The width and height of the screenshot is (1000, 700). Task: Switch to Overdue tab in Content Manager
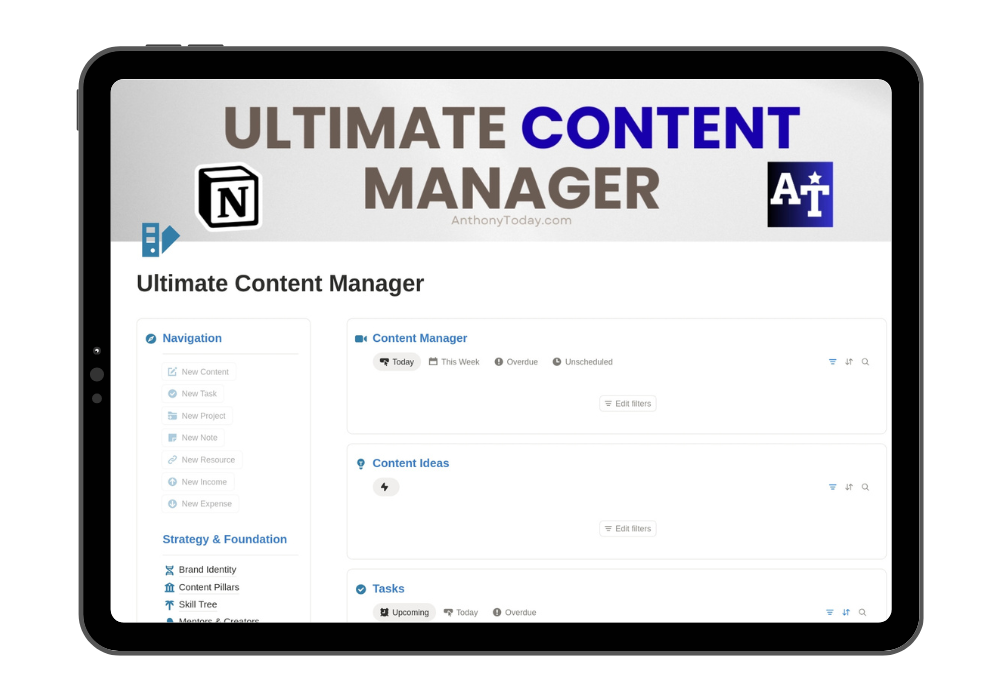point(516,361)
